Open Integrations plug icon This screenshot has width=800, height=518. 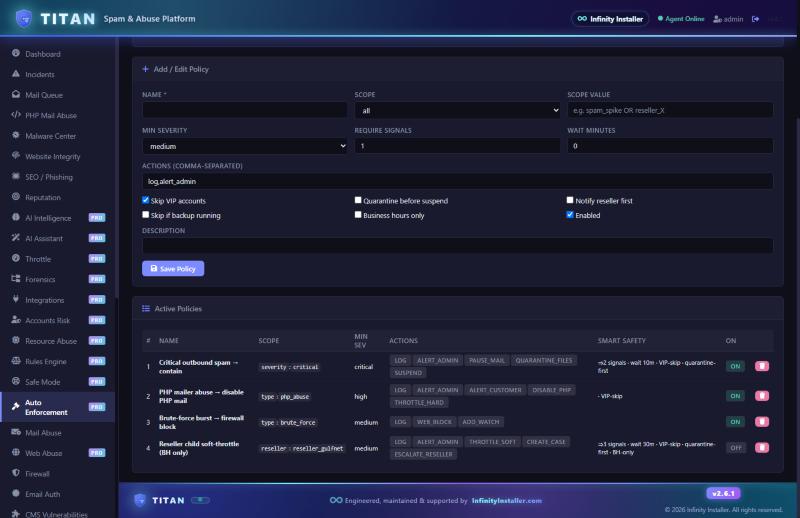(x=16, y=299)
